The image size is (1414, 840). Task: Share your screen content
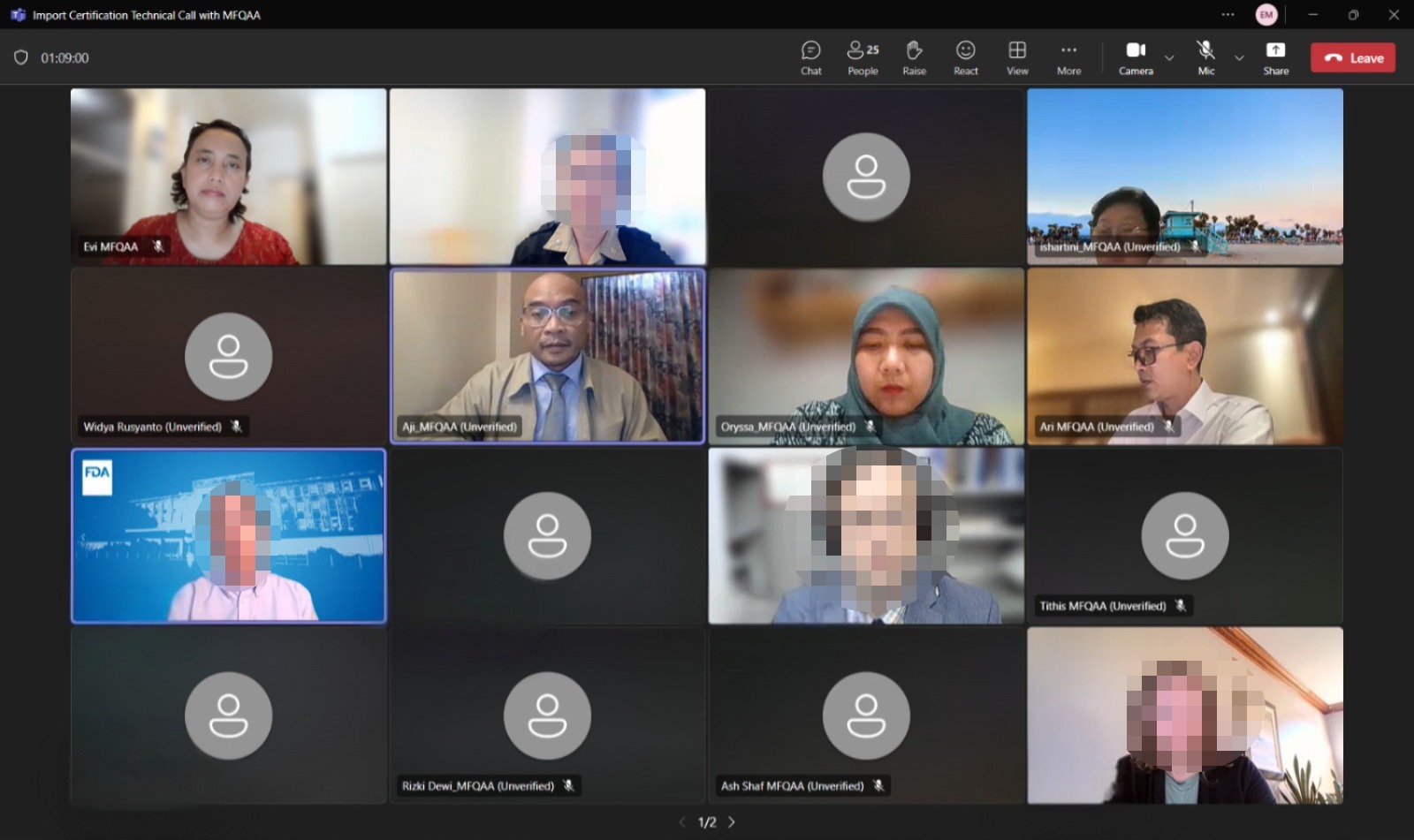(1275, 58)
